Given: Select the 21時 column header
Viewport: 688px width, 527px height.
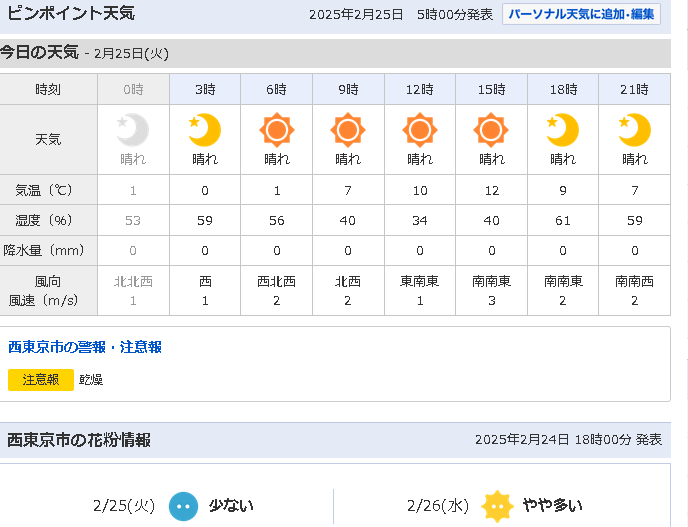Looking at the screenshot, I should [634, 90].
